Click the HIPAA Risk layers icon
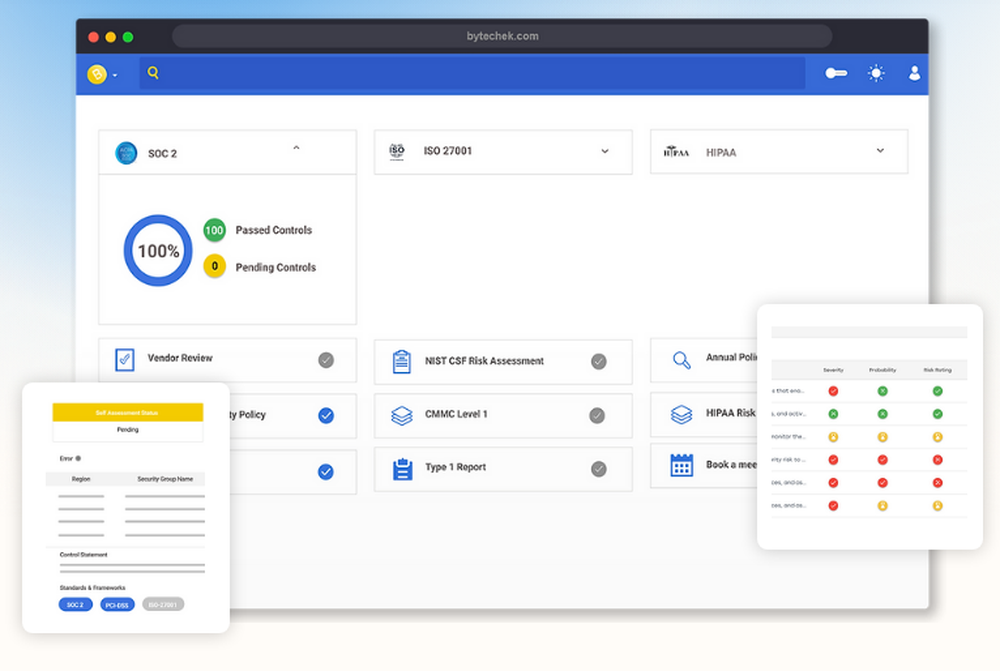 (682, 415)
